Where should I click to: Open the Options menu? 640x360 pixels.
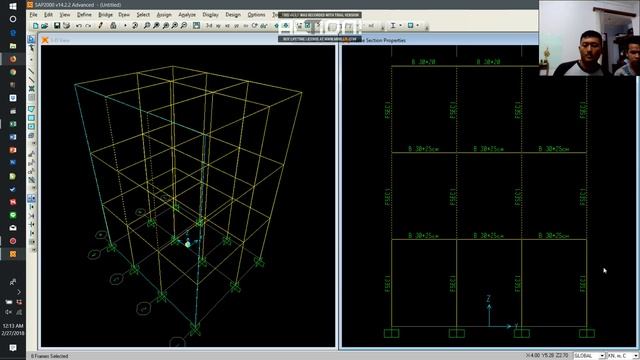point(256,15)
